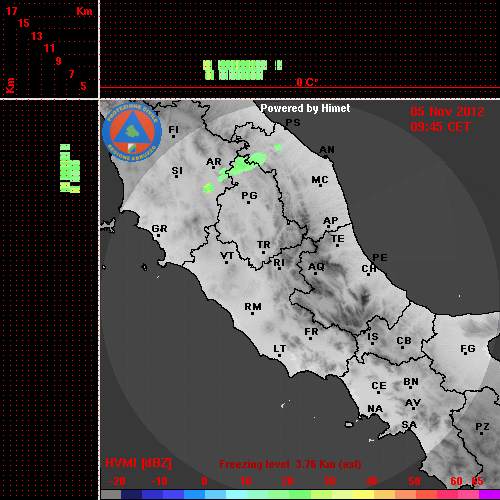The width and height of the screenshot is (500, 500).
Task: Click the 'VT' city label
Action: point(227,256)
